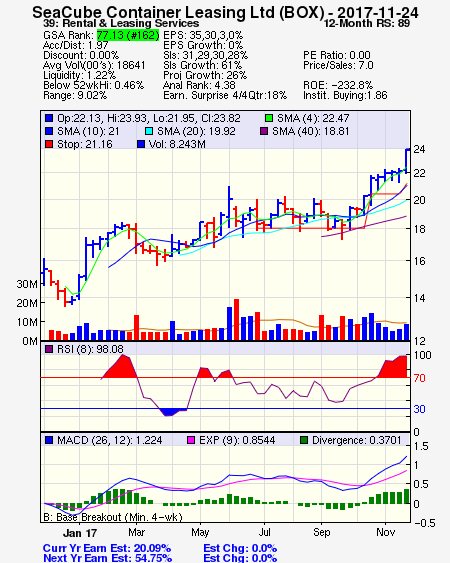Click the highlighted GSA Rank 77.13 value
This screenshot has height=563, width=450.
tap(128, 35)
